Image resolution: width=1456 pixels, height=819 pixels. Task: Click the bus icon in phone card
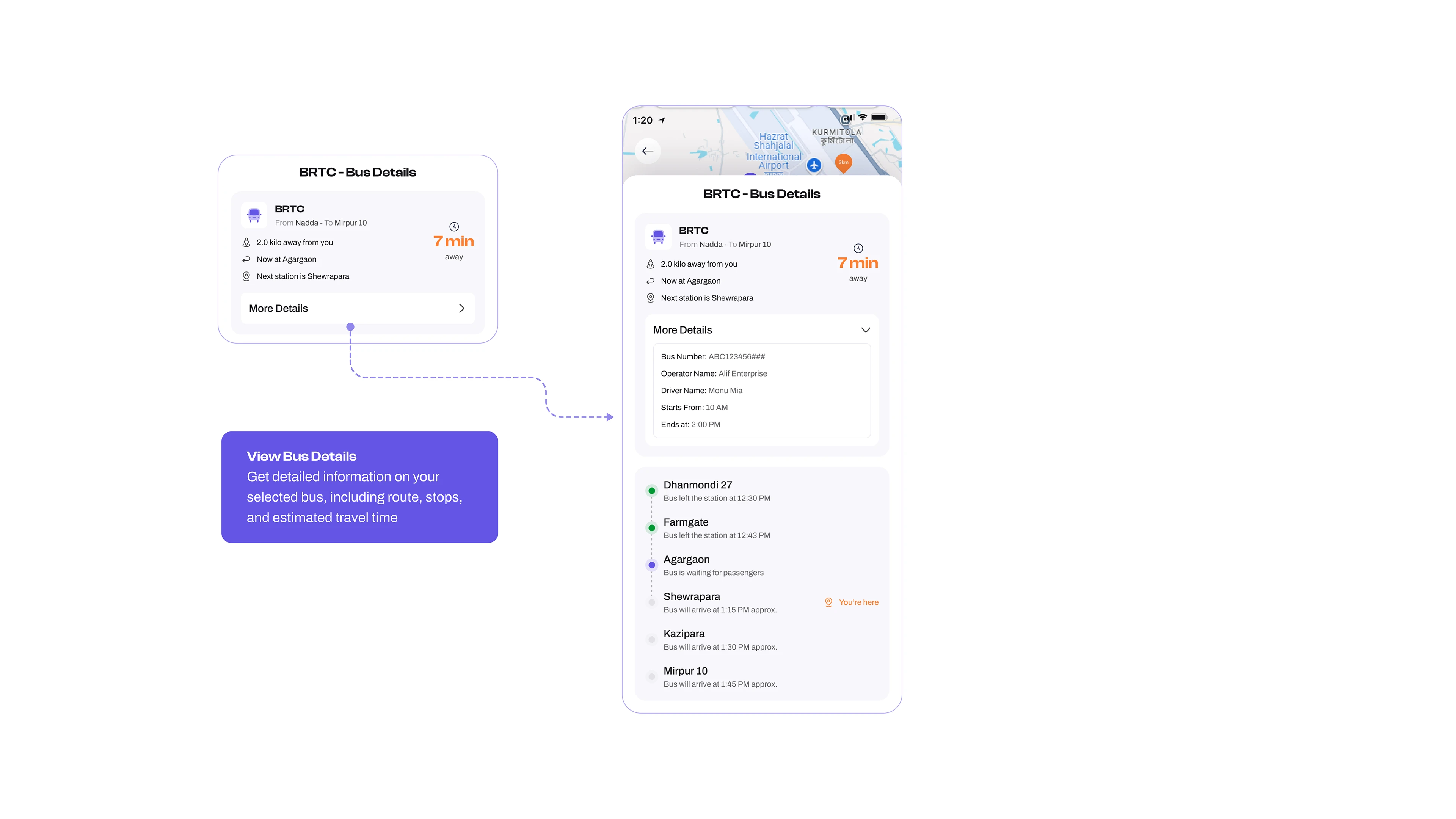pyautogui.click(x=659, y=236)
